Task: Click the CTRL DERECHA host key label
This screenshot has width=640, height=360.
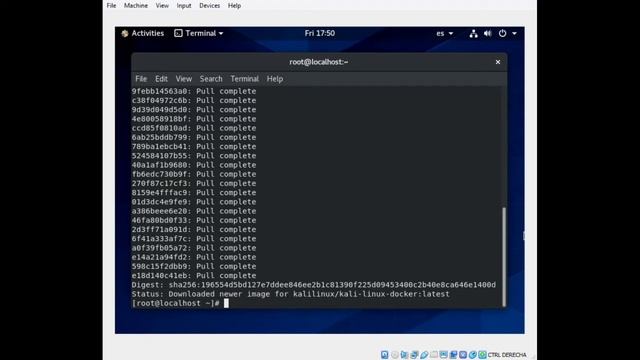Action: pos(507,355)
